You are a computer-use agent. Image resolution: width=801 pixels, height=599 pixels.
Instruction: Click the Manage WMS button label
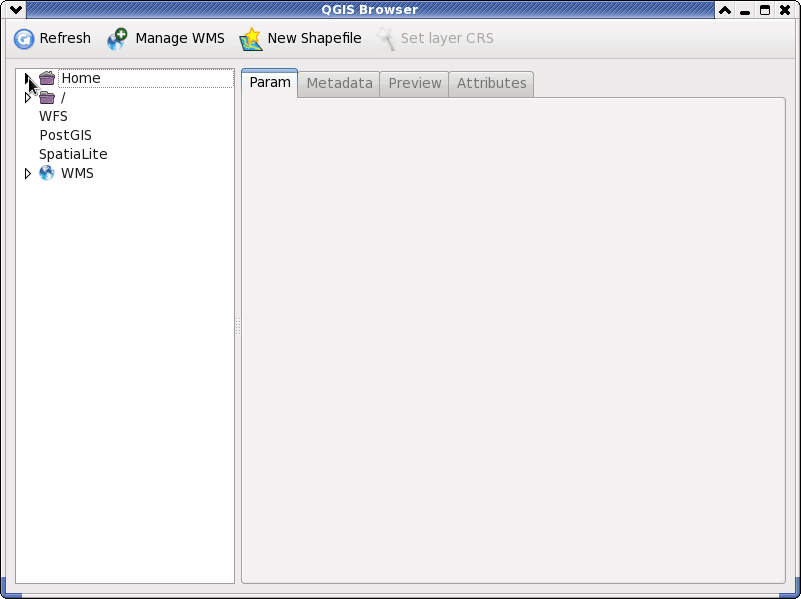[x=180, y=38]
